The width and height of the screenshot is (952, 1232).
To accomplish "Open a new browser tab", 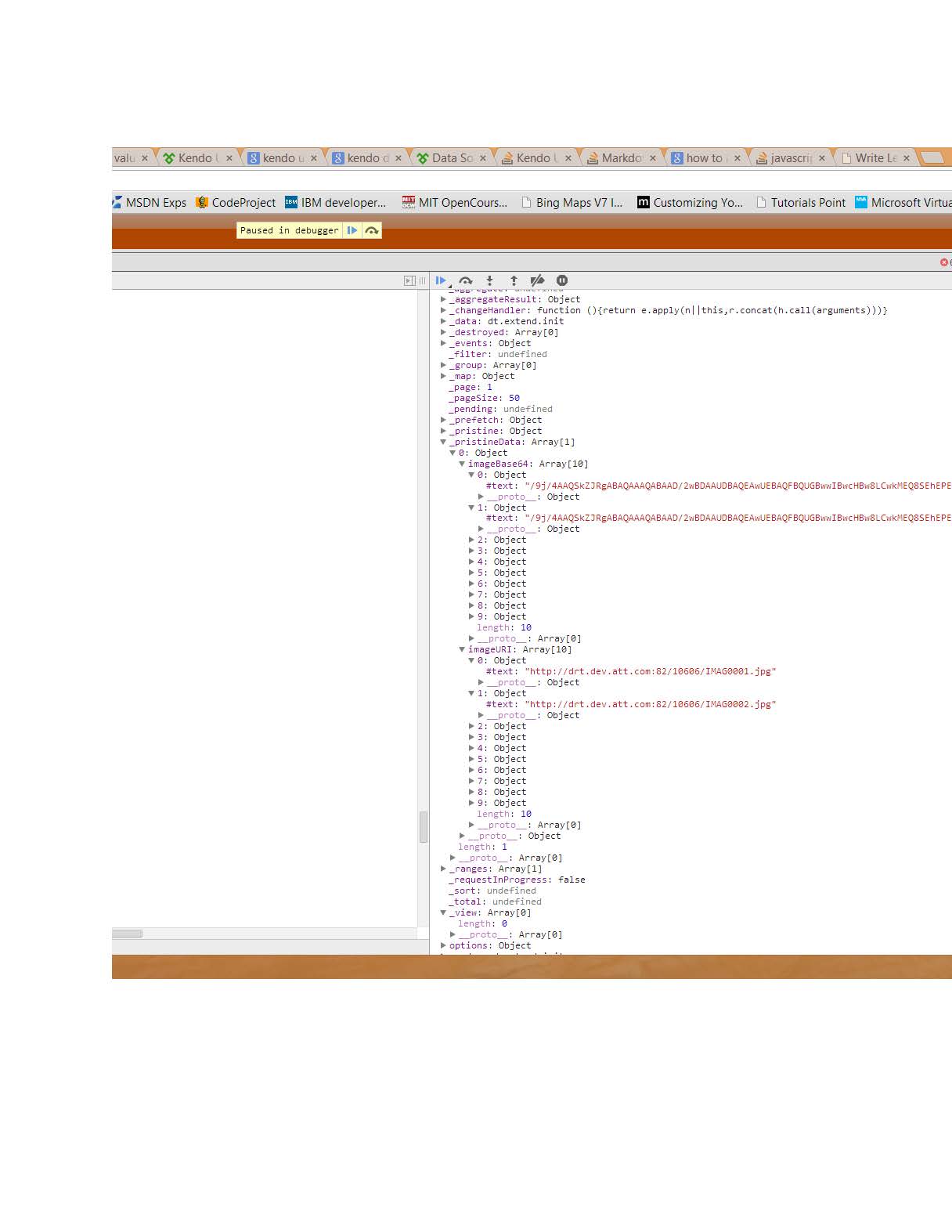I will click(x=932, y=157).
